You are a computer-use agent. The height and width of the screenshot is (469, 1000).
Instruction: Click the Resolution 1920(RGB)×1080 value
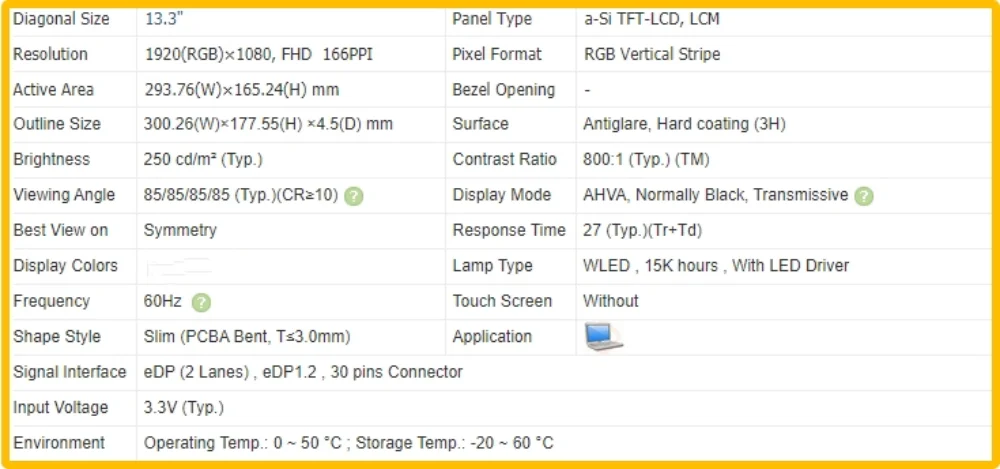click(258, 54)
